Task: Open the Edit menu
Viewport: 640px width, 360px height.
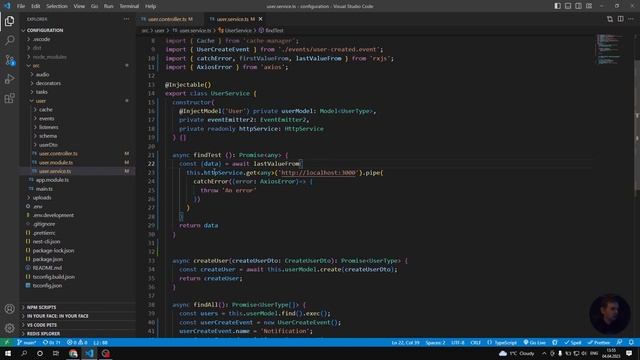Action: (36, 6)
